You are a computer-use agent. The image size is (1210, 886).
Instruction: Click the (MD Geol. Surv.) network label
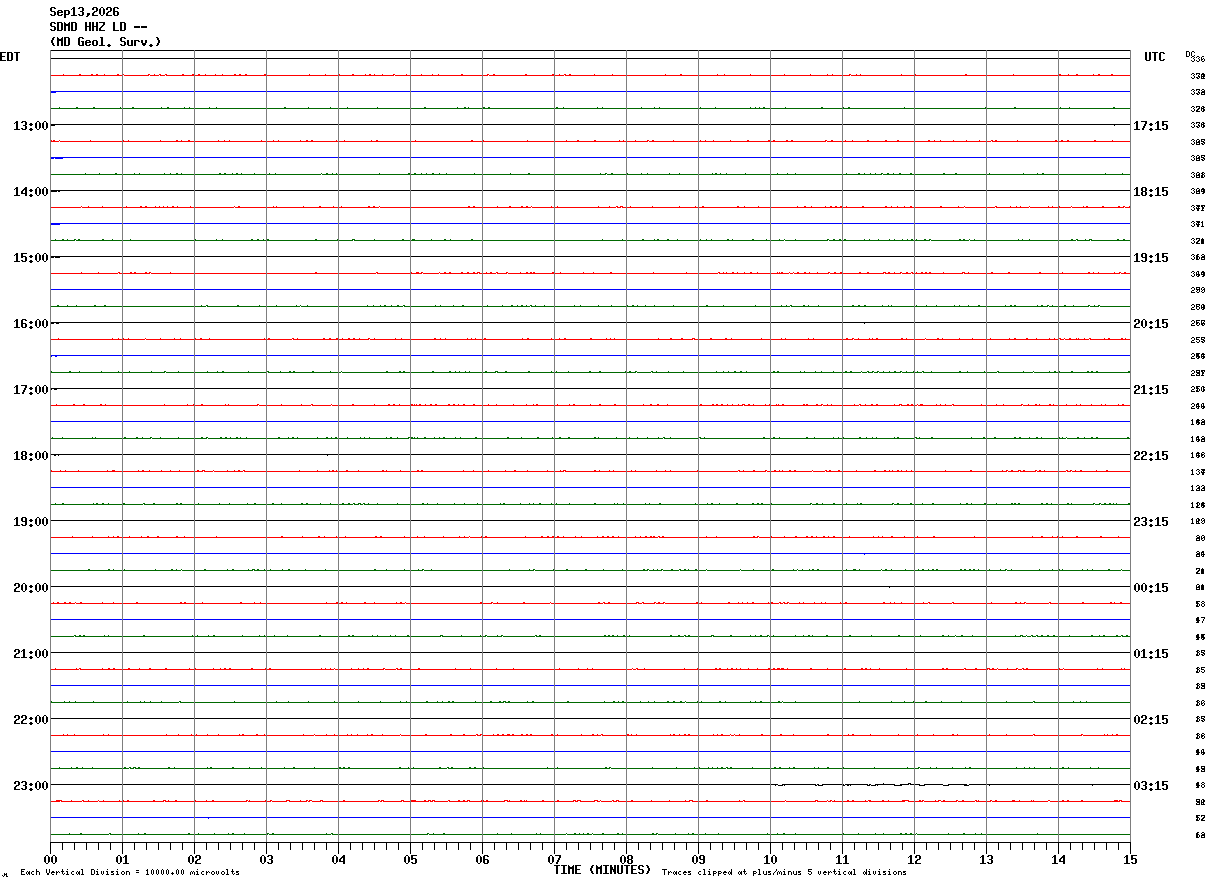pos(105,42)
